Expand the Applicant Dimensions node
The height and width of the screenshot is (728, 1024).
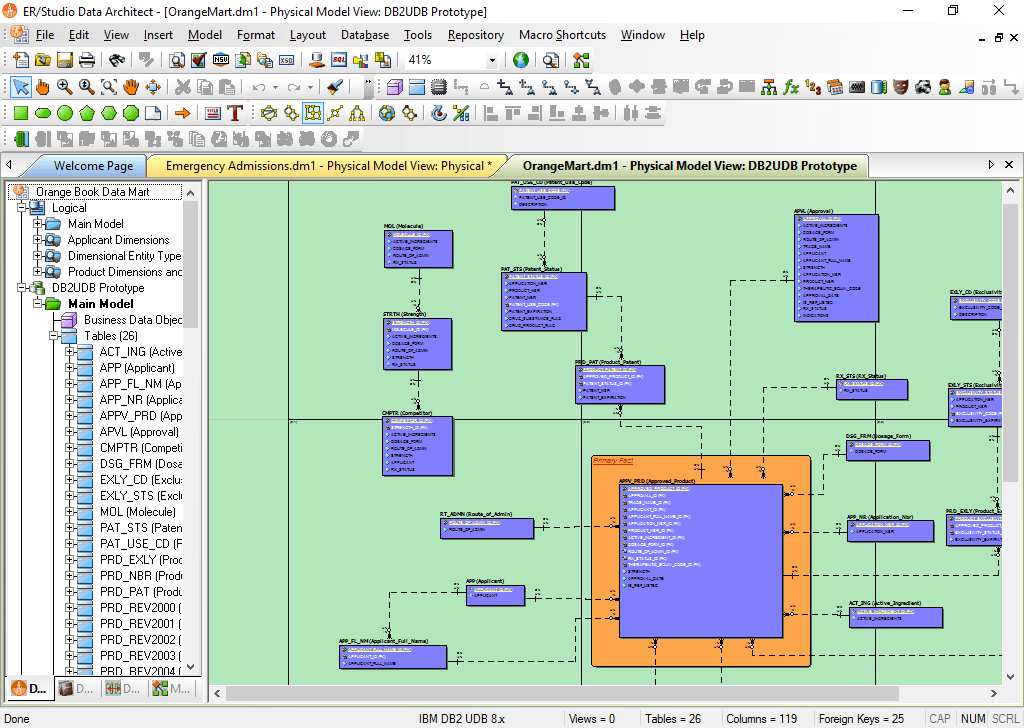click(37, 240)
